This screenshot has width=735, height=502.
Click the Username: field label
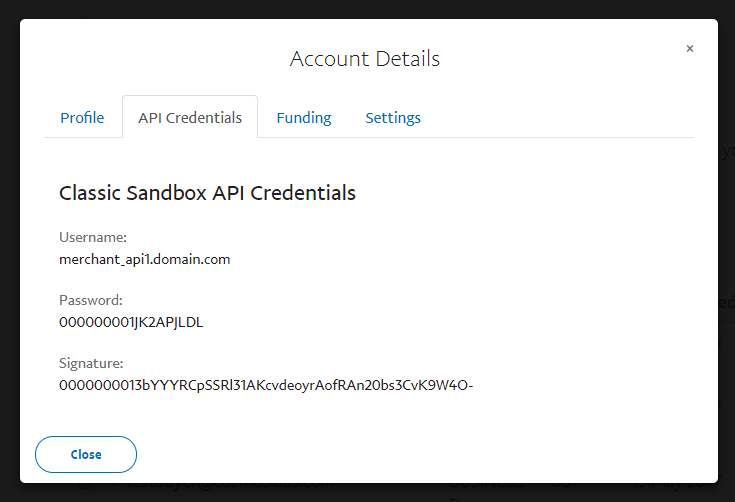click(93, 238)
